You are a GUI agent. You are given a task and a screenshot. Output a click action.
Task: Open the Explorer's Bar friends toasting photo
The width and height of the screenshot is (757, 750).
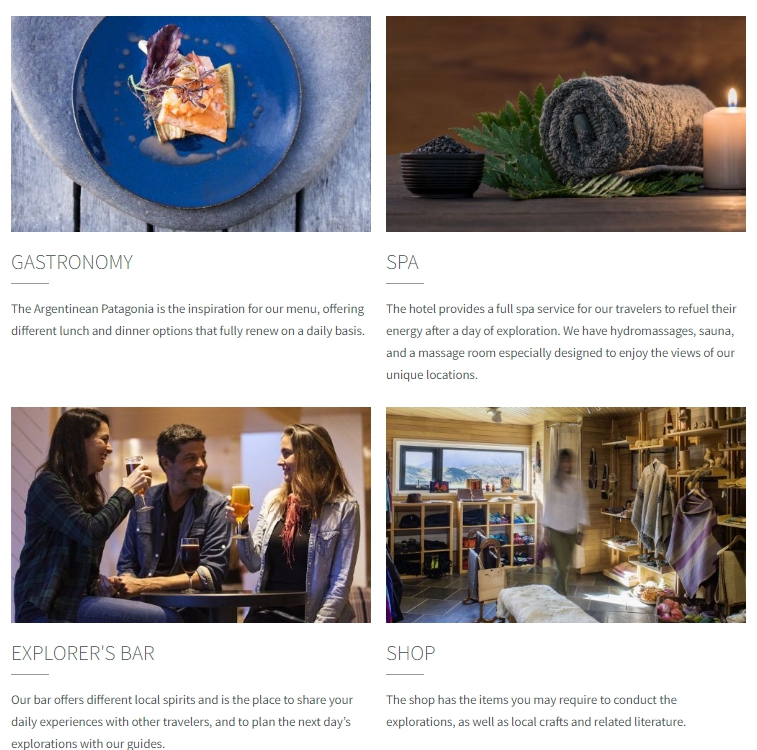pyautogui.click(x=191, y=515)
